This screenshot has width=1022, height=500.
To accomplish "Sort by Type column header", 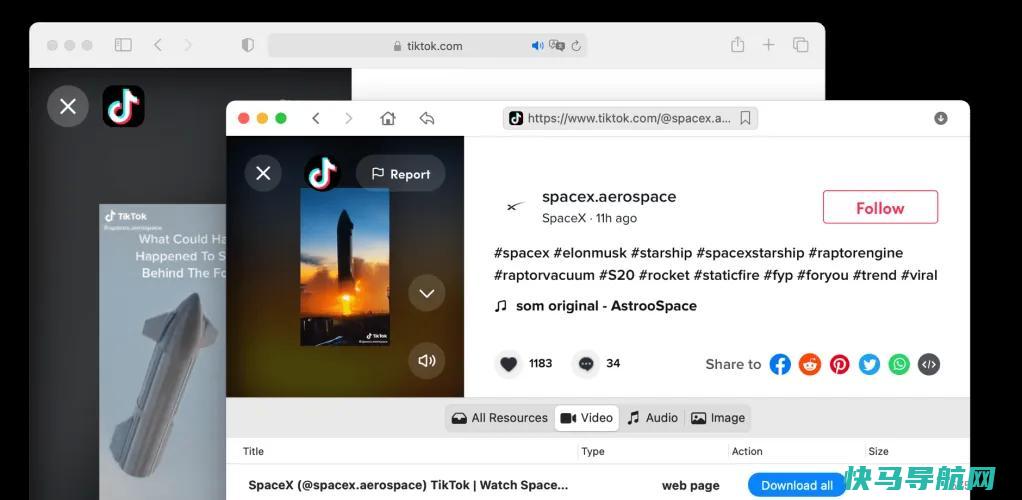I will pos(593,451).
